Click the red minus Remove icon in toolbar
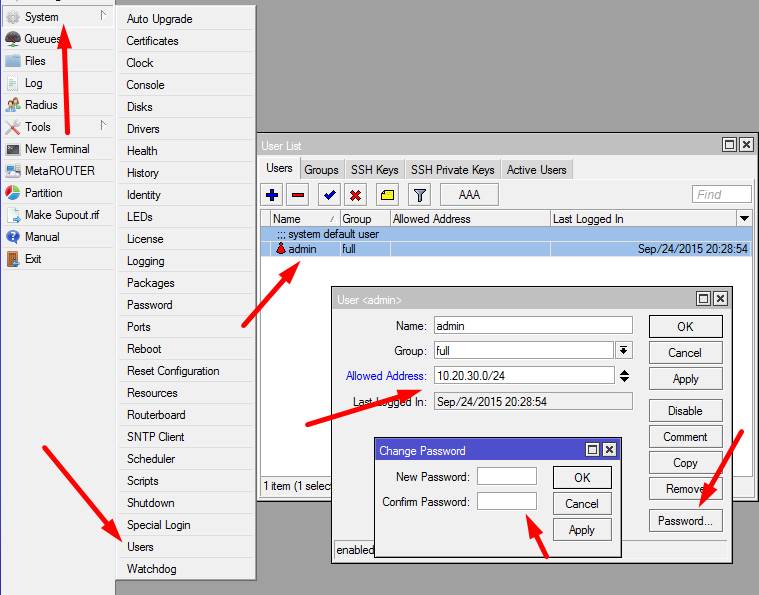Viewport: 759px width, 595px height. pos(298,195)
